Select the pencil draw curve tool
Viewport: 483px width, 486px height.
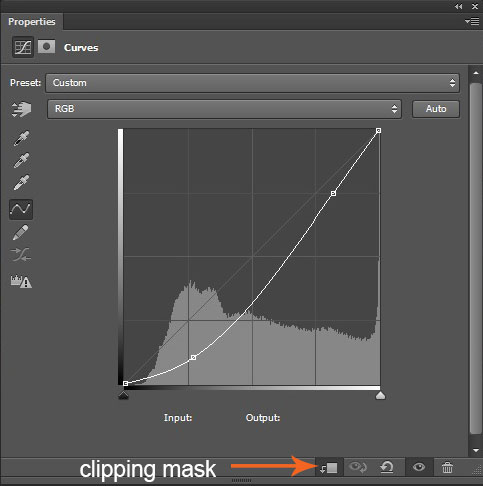[x=21, y=233]
